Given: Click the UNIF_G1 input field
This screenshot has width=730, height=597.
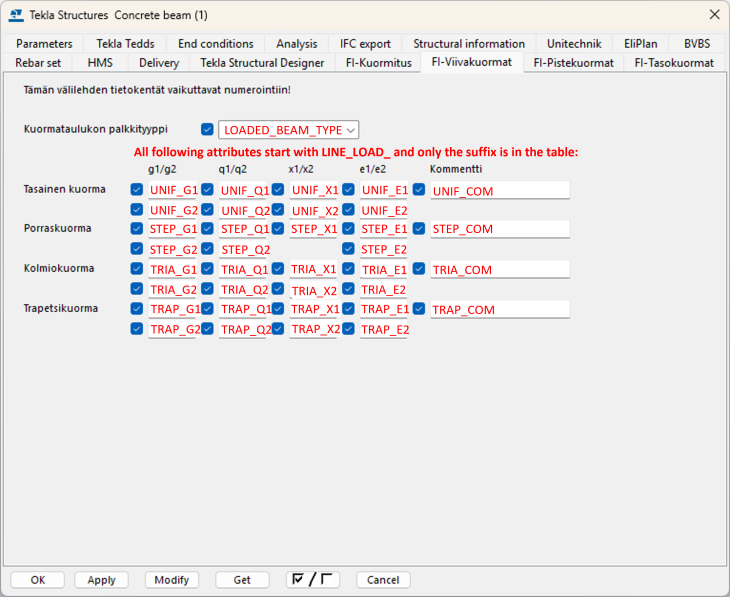Looking at the screenshot, I should click(x=173, y=190).
